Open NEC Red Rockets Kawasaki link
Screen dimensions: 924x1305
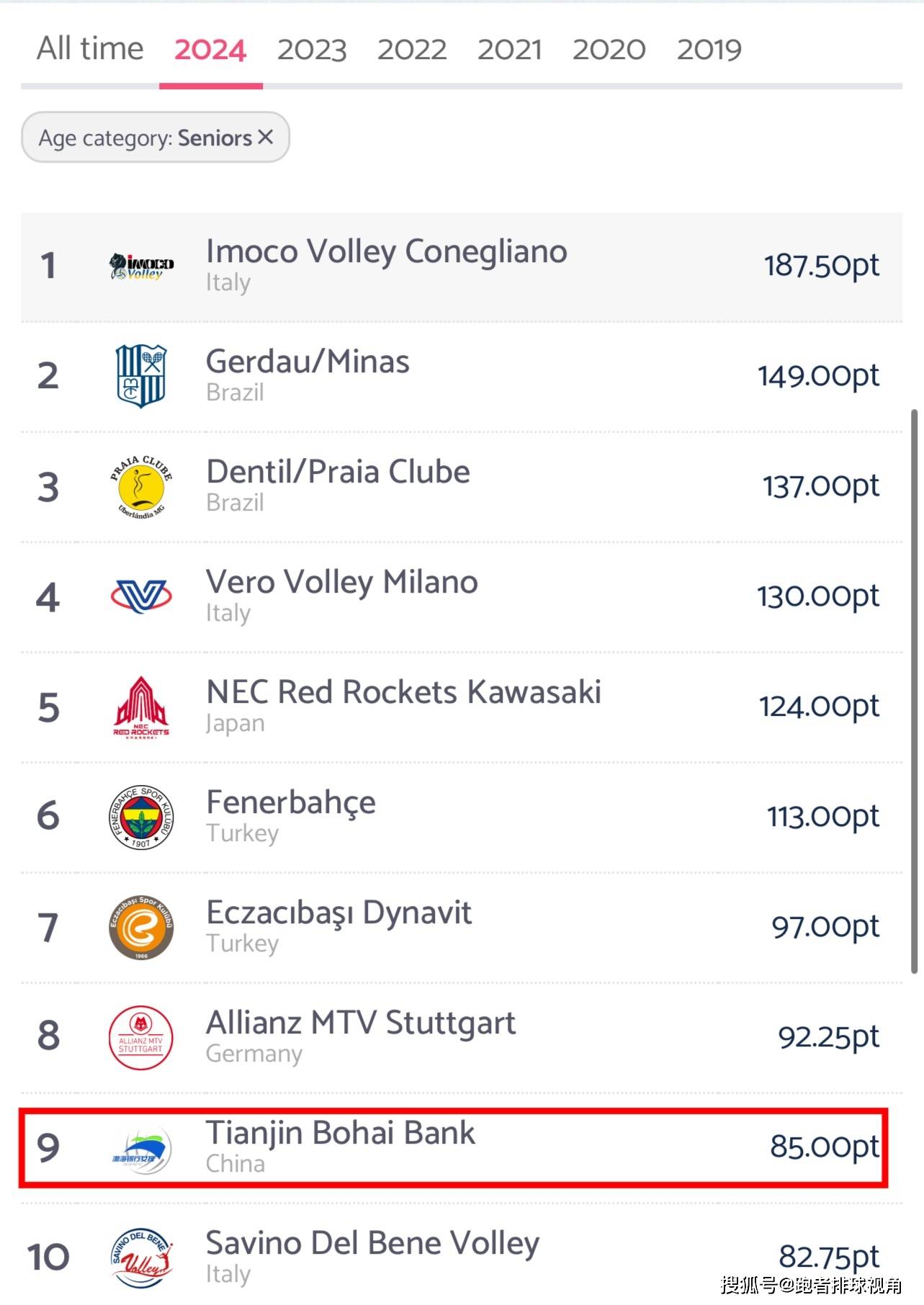[404, 692]
